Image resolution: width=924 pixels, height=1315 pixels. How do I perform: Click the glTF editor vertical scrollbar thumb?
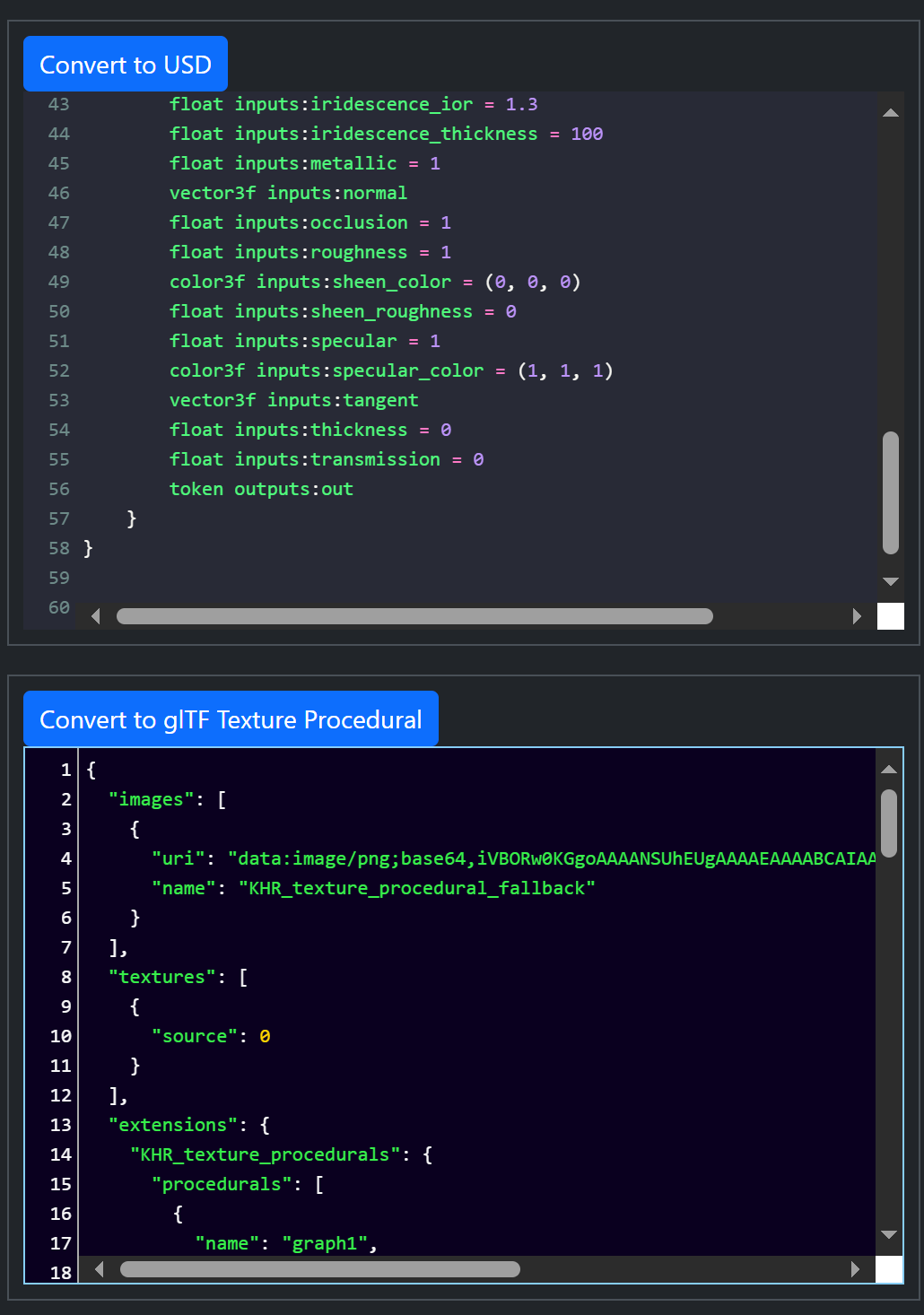(889, 823)
